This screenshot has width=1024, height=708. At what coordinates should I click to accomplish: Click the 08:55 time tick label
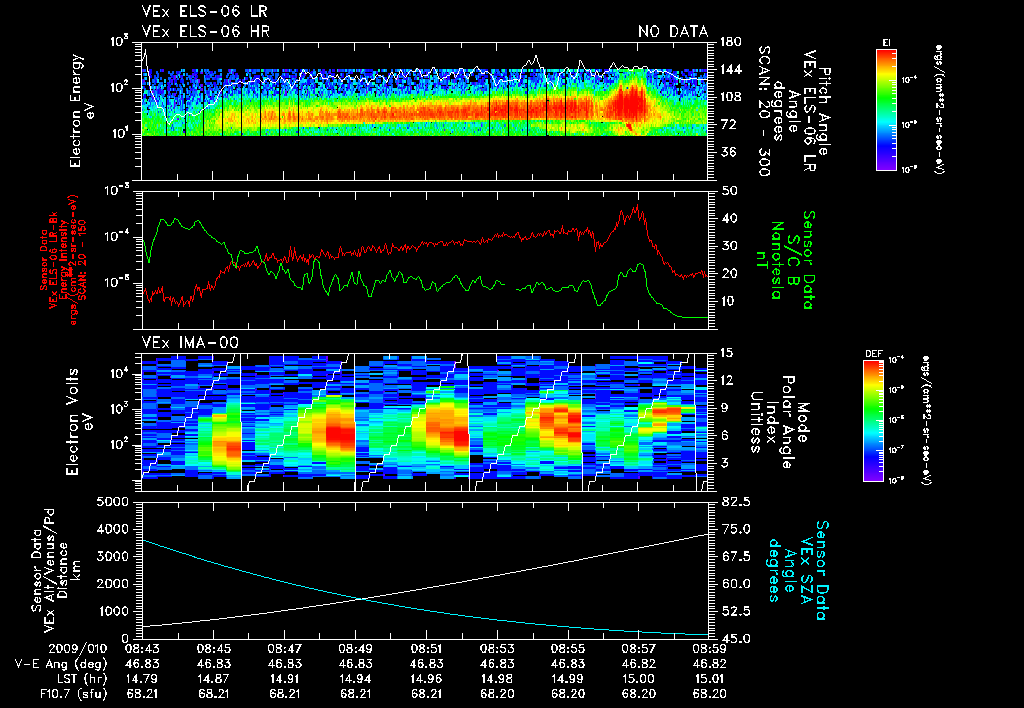pyautogui.click(x=568, y=649)
